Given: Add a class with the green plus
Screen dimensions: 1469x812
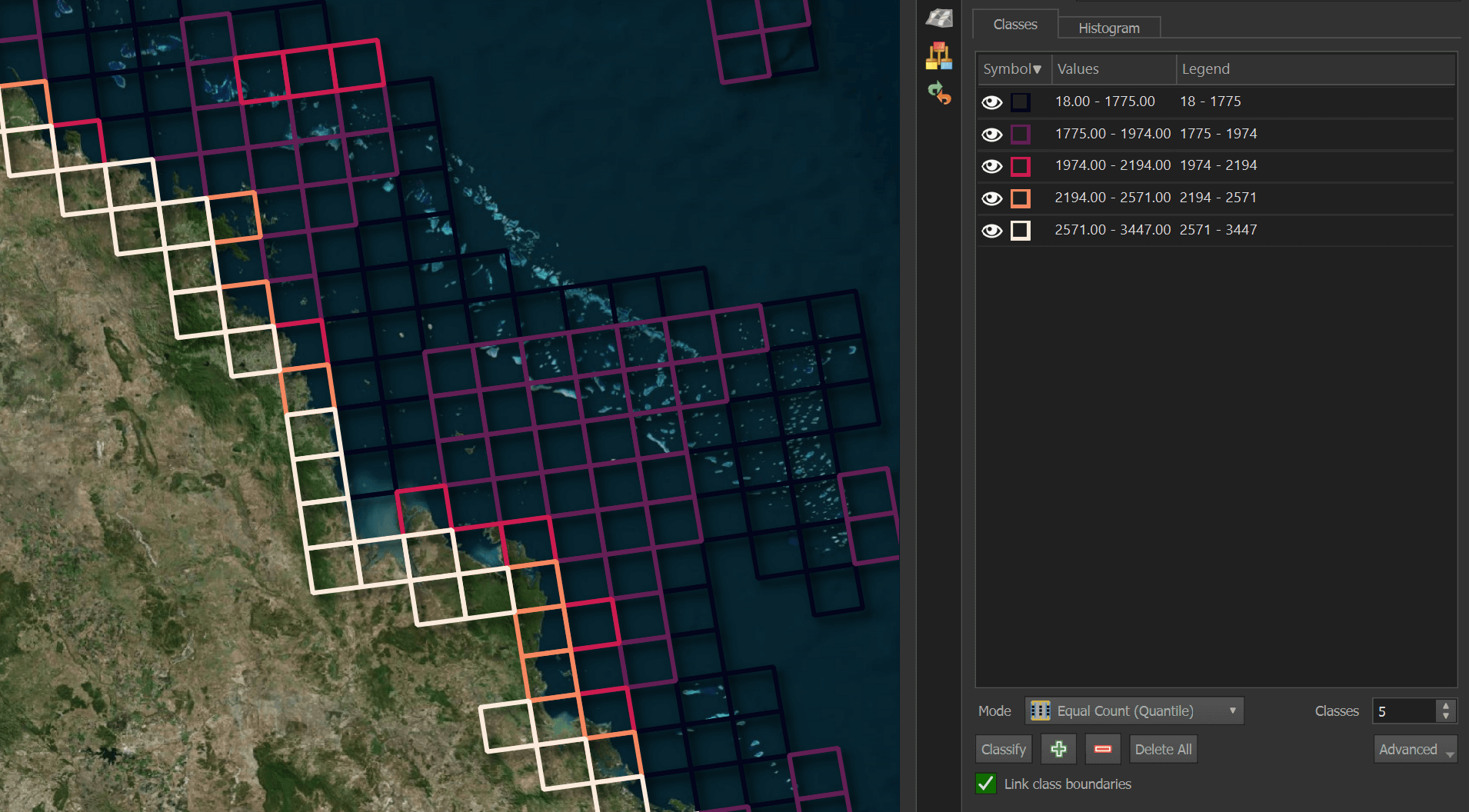Looking at the screenshot, I should (1058, 749).
